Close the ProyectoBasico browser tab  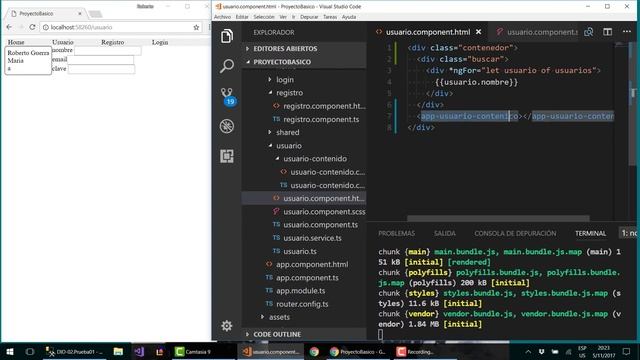click(x=80, y=13)
